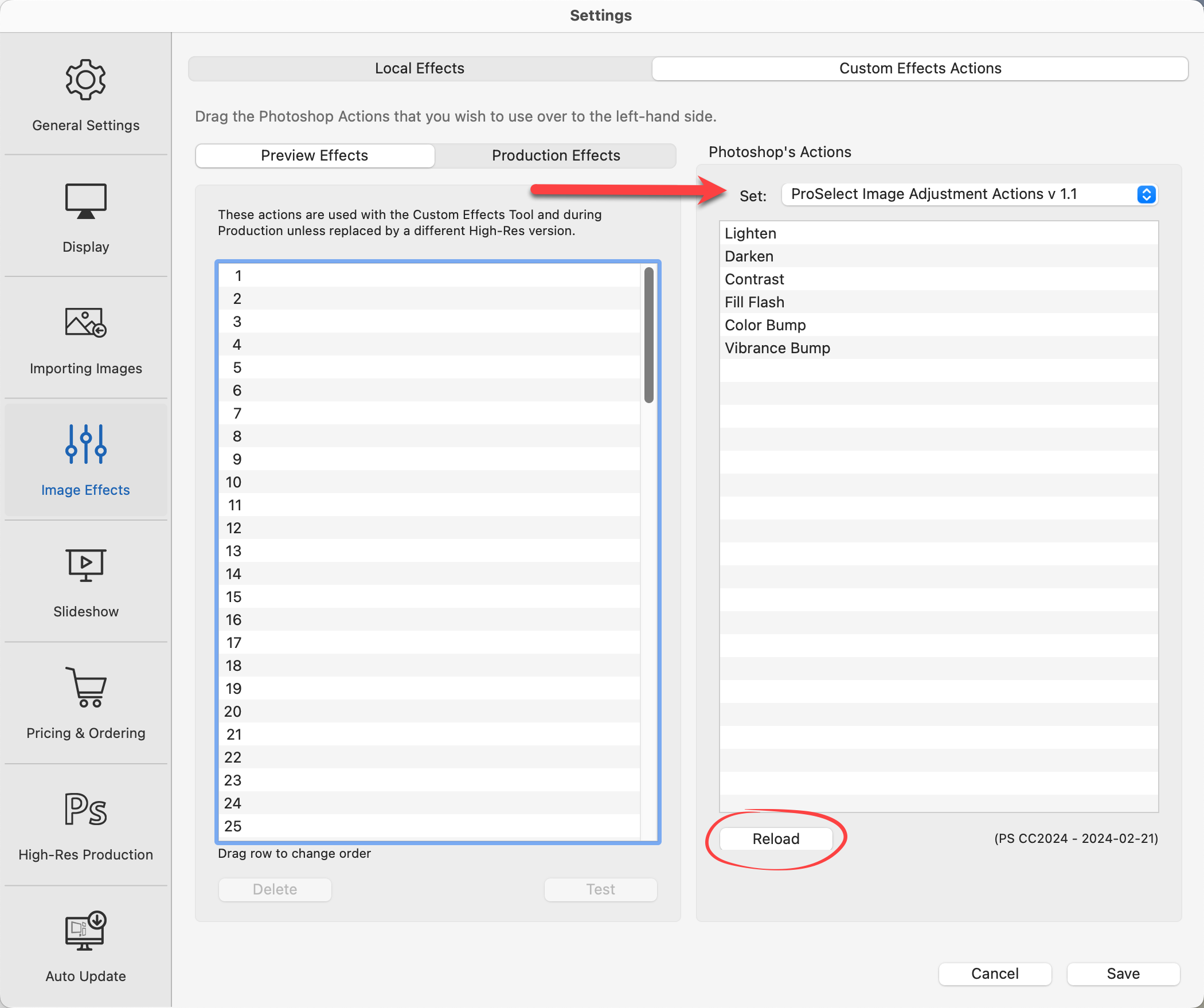Select the Production Effects segment
The image size is (1204, 1008).
click(x=556, y=155)
